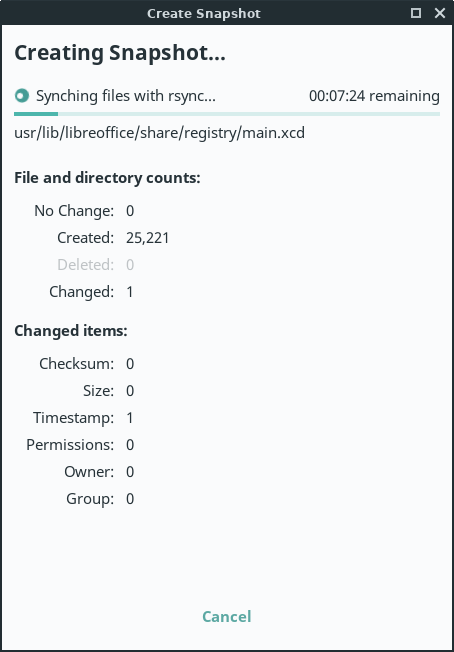Image resolution: width=454 pixels, height=652 pixels.
Task: Click the Changed items heading
Action: click(71, 331)
